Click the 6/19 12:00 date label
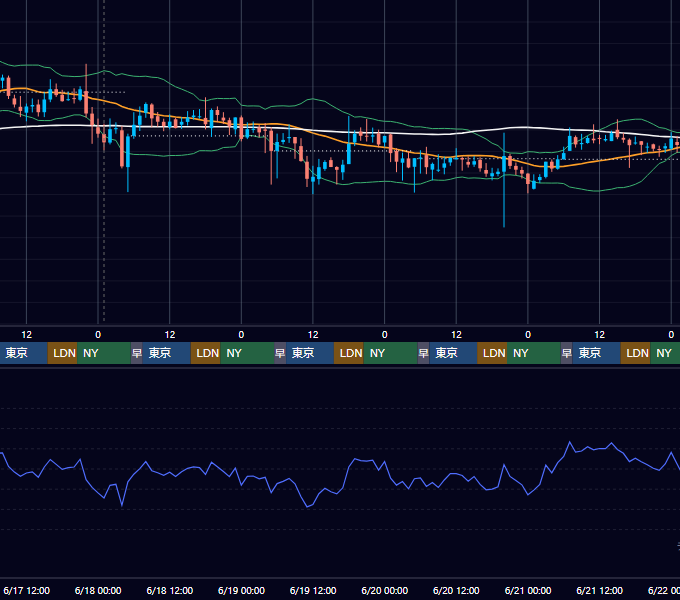The height and width of the screenshot is (600, 680). [x=313, y=590]
